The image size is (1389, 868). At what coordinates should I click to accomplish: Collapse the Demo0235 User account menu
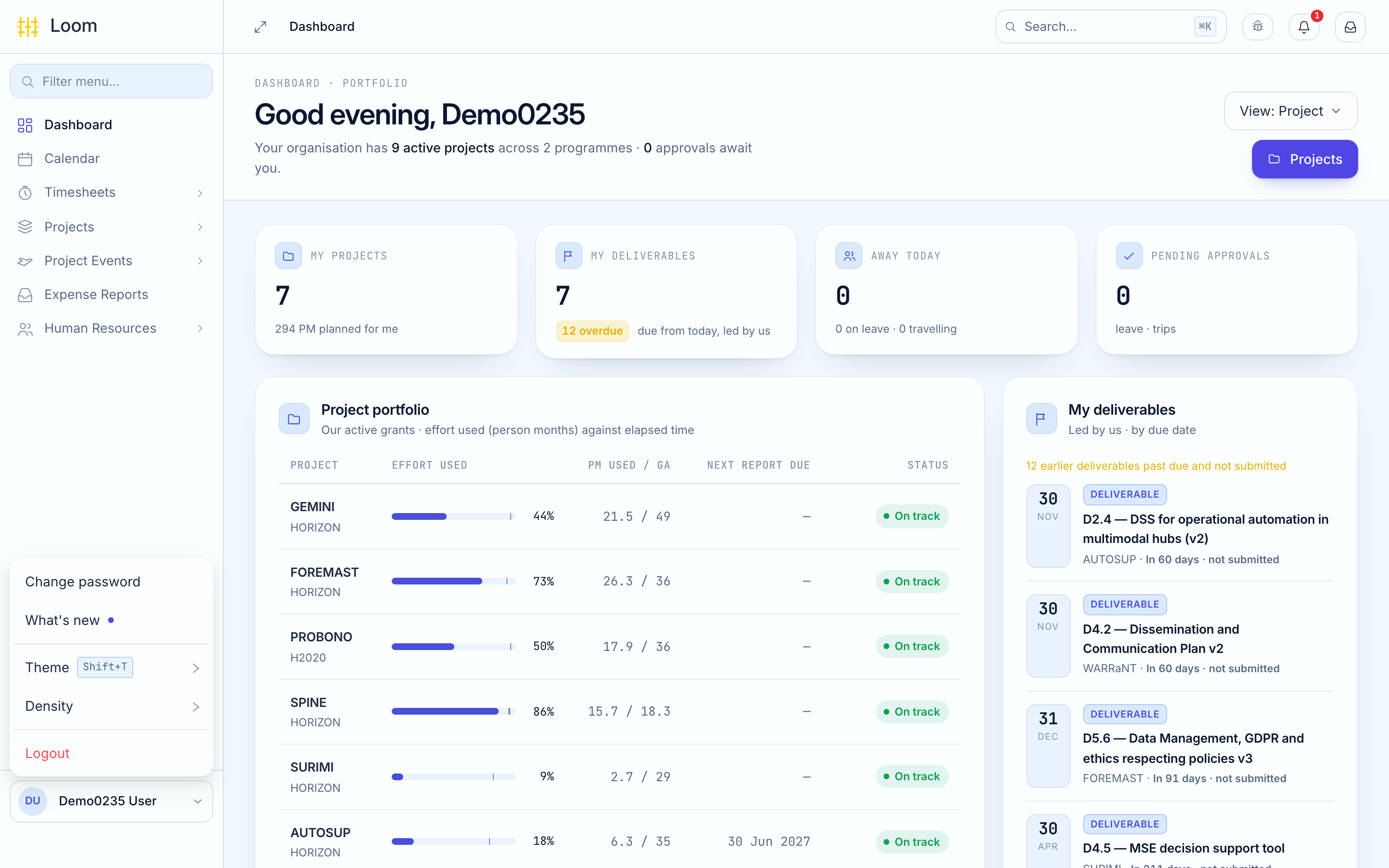[111, 801]
